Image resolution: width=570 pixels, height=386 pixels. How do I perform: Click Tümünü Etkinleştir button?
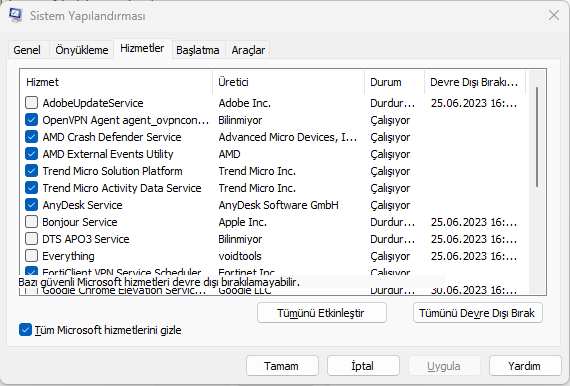pyautogui.click(x=322, y=313)
